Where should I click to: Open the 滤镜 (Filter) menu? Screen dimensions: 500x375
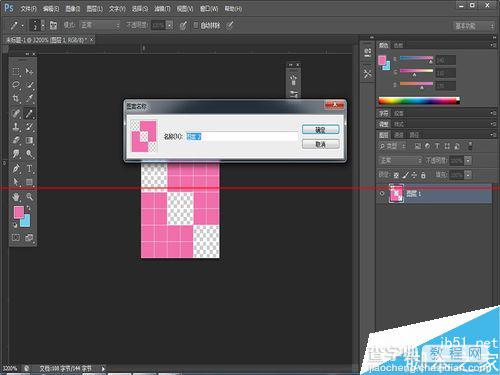[x=162, y=9]
